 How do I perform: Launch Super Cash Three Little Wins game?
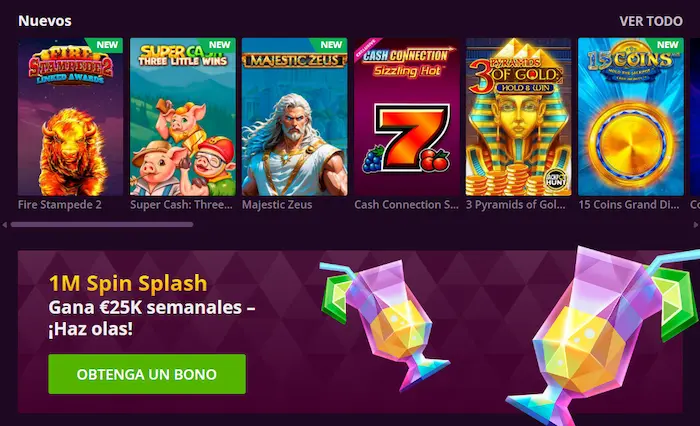pos(183,117)
